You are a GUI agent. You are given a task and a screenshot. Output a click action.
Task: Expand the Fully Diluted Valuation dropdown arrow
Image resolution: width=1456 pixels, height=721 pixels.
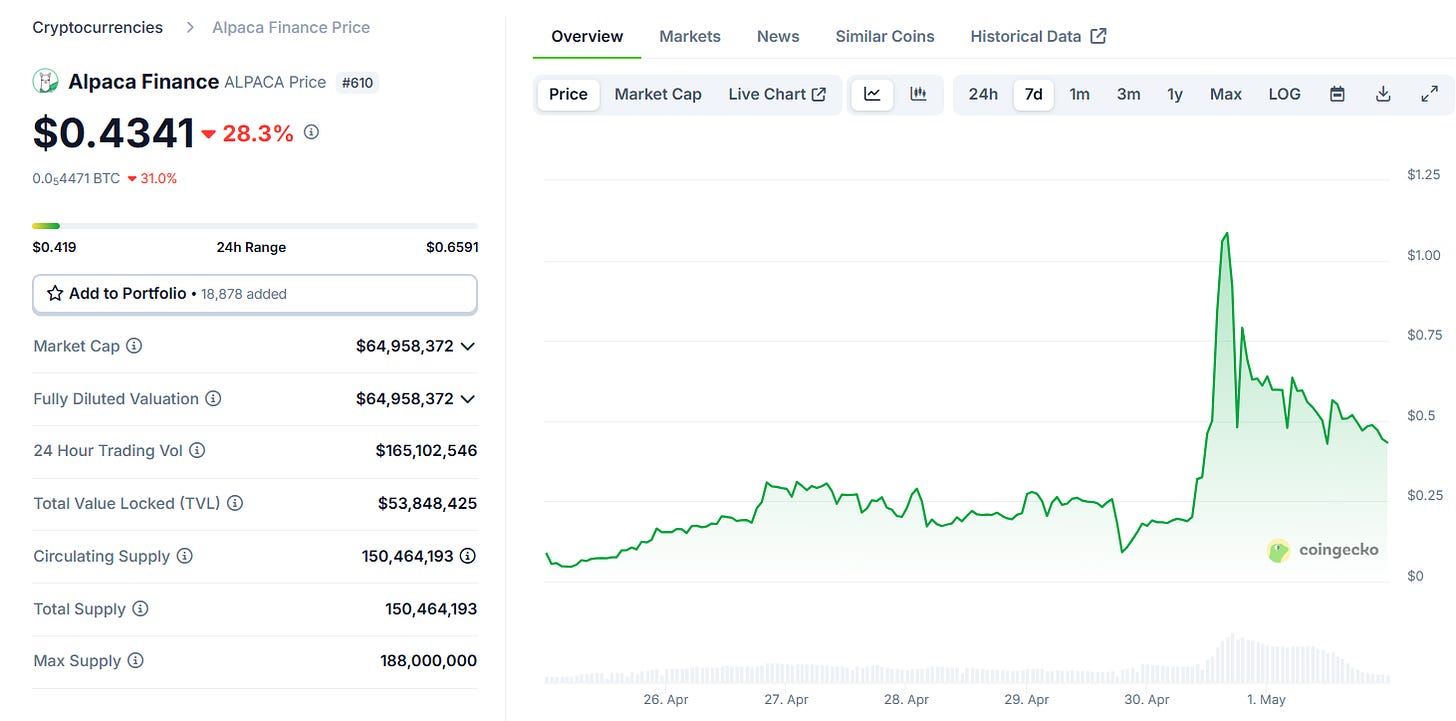(x=467, y=398)
